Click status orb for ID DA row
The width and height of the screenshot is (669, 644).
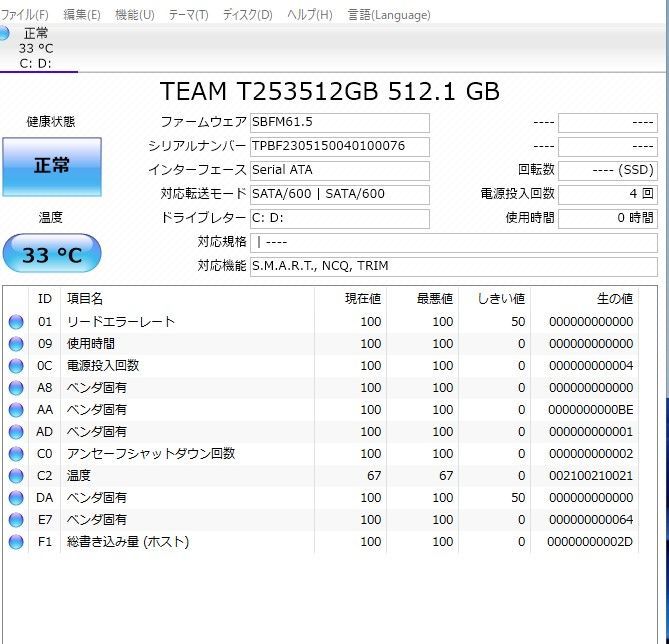[16, 498]
